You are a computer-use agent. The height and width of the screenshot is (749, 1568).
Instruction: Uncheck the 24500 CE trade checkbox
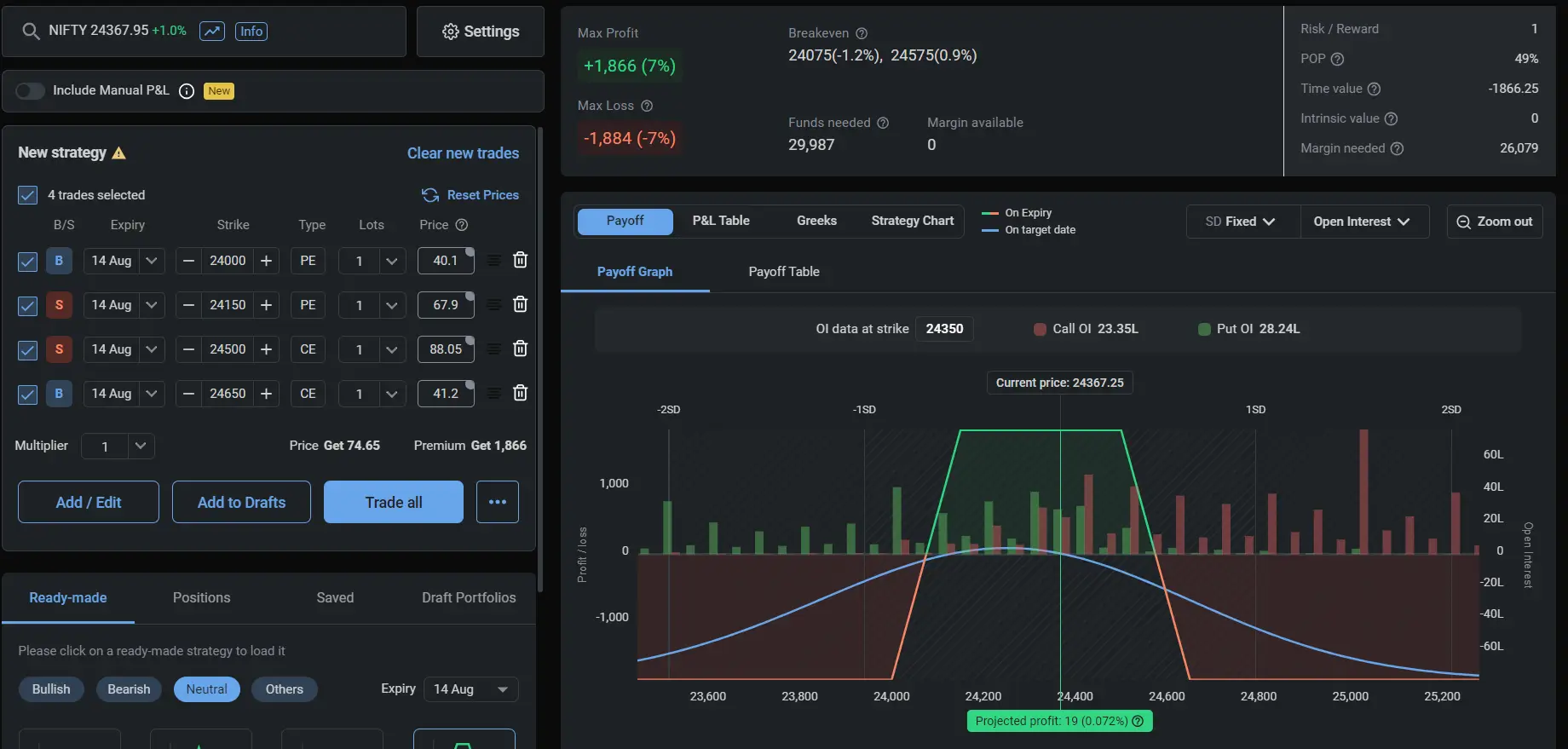[27, 349]
